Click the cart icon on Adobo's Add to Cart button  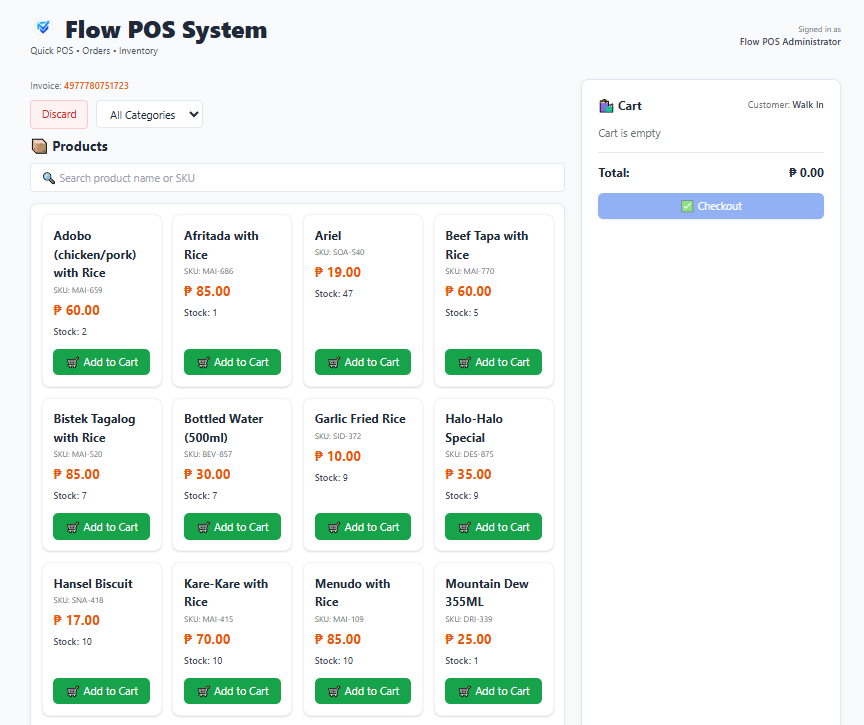[x=71, y=362]
